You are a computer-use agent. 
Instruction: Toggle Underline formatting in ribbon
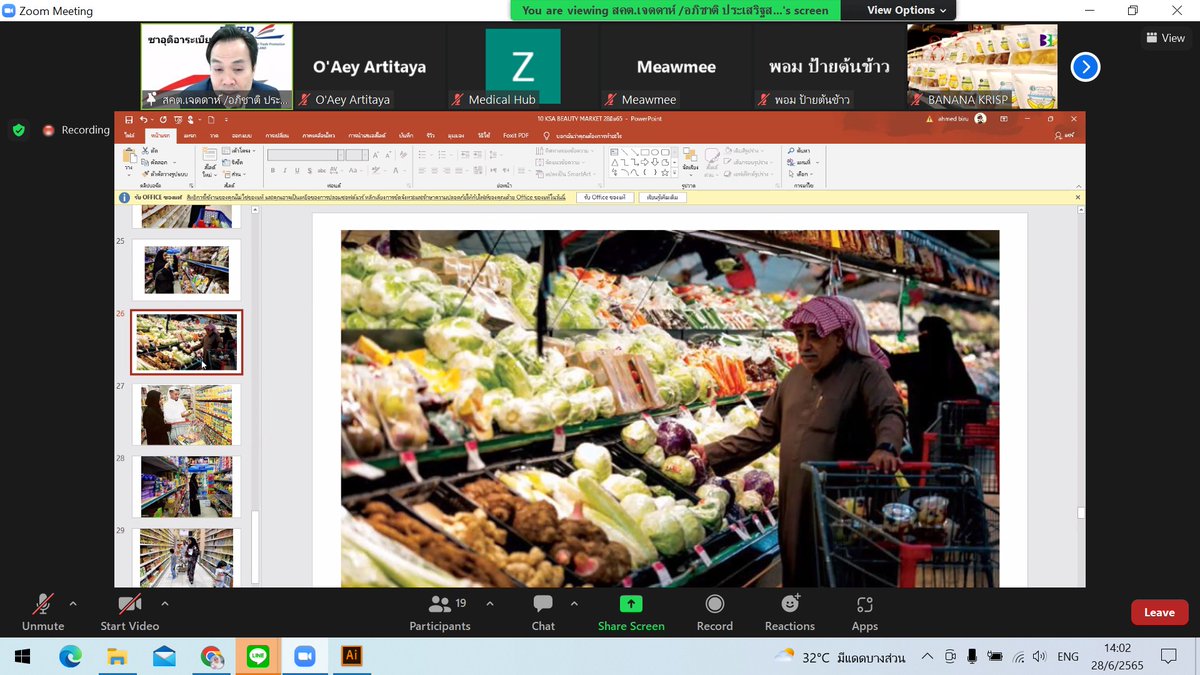pyautogui.click(x=297, y=171)
